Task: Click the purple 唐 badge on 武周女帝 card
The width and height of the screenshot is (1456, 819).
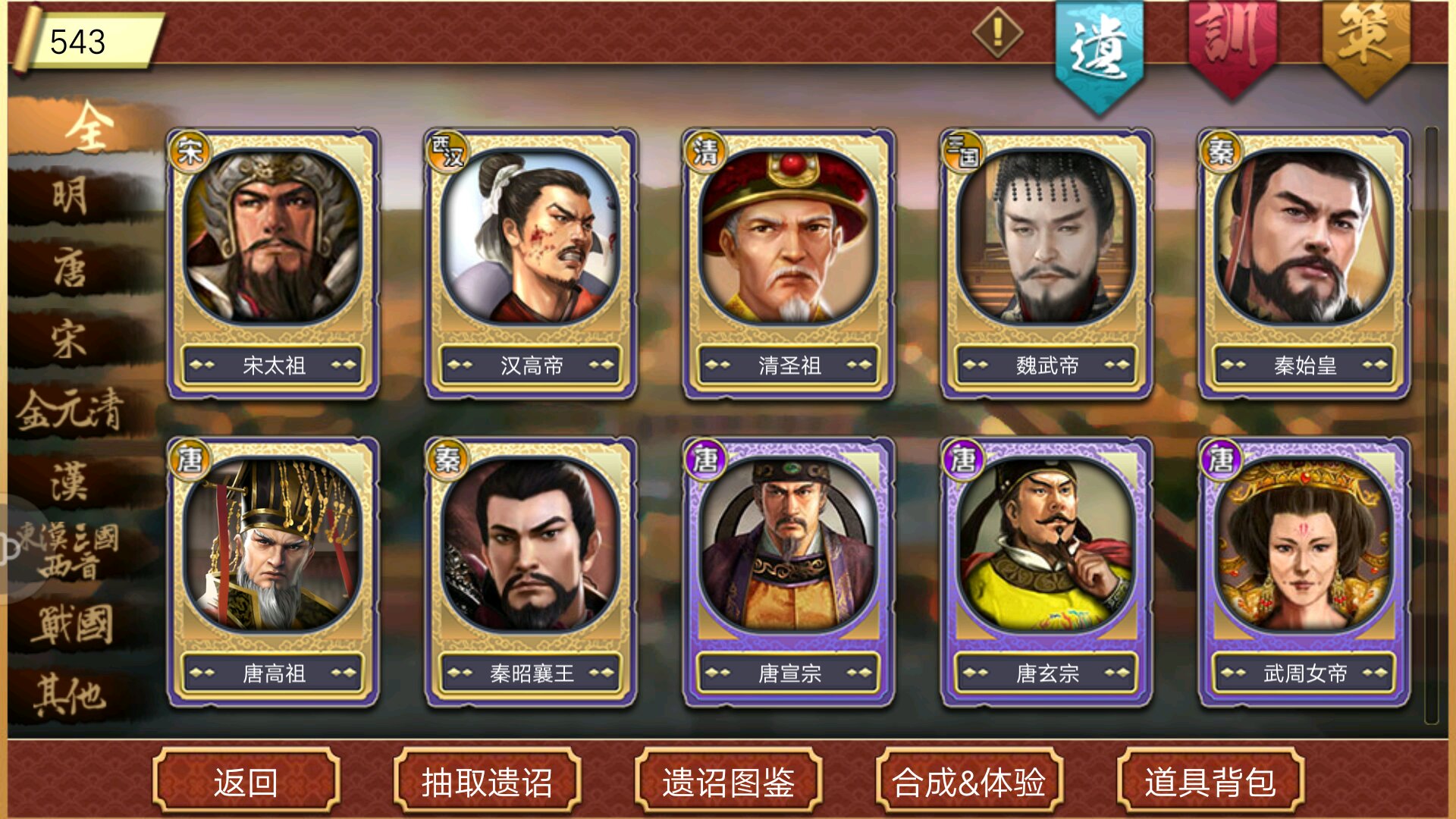Action: (1220, 460)
